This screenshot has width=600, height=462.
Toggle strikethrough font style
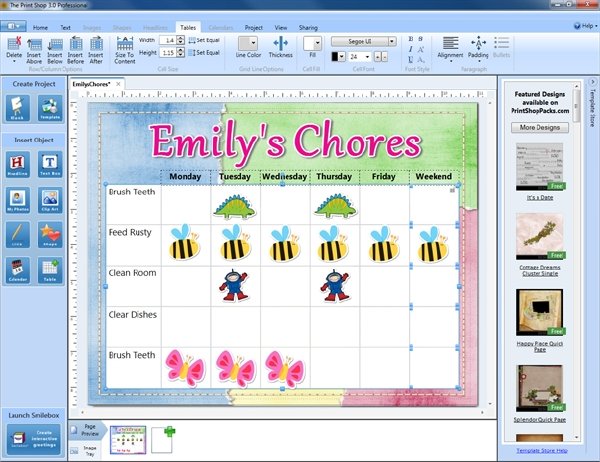[421, 39]
